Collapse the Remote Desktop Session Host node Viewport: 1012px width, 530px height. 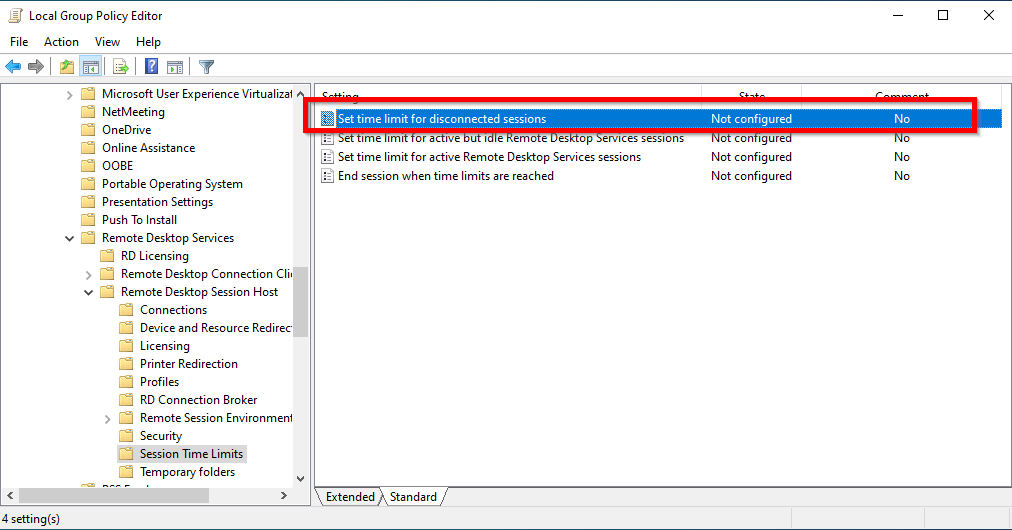coord(88,292)
